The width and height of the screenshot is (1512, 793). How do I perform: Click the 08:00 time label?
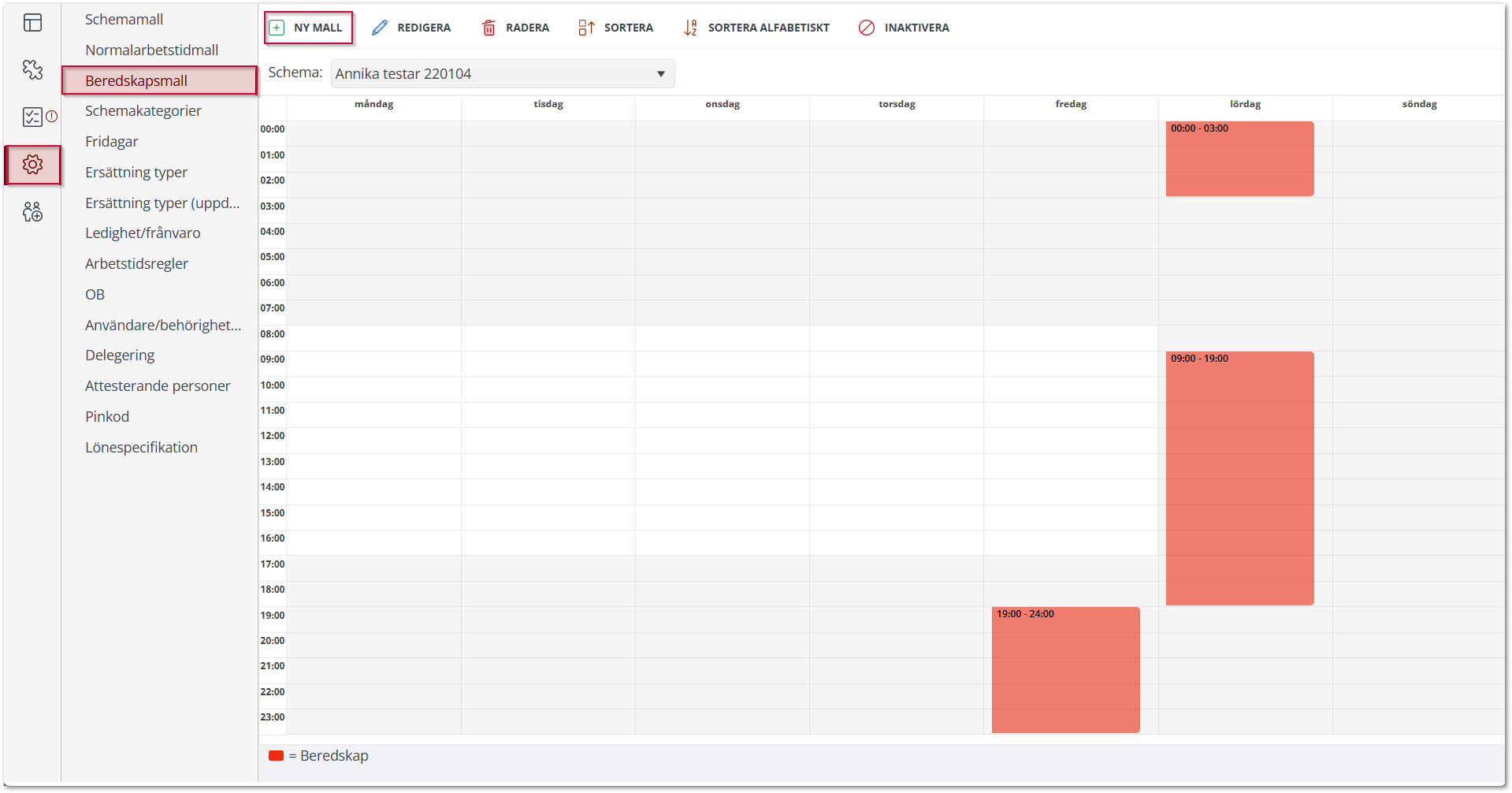pos(273,334)
